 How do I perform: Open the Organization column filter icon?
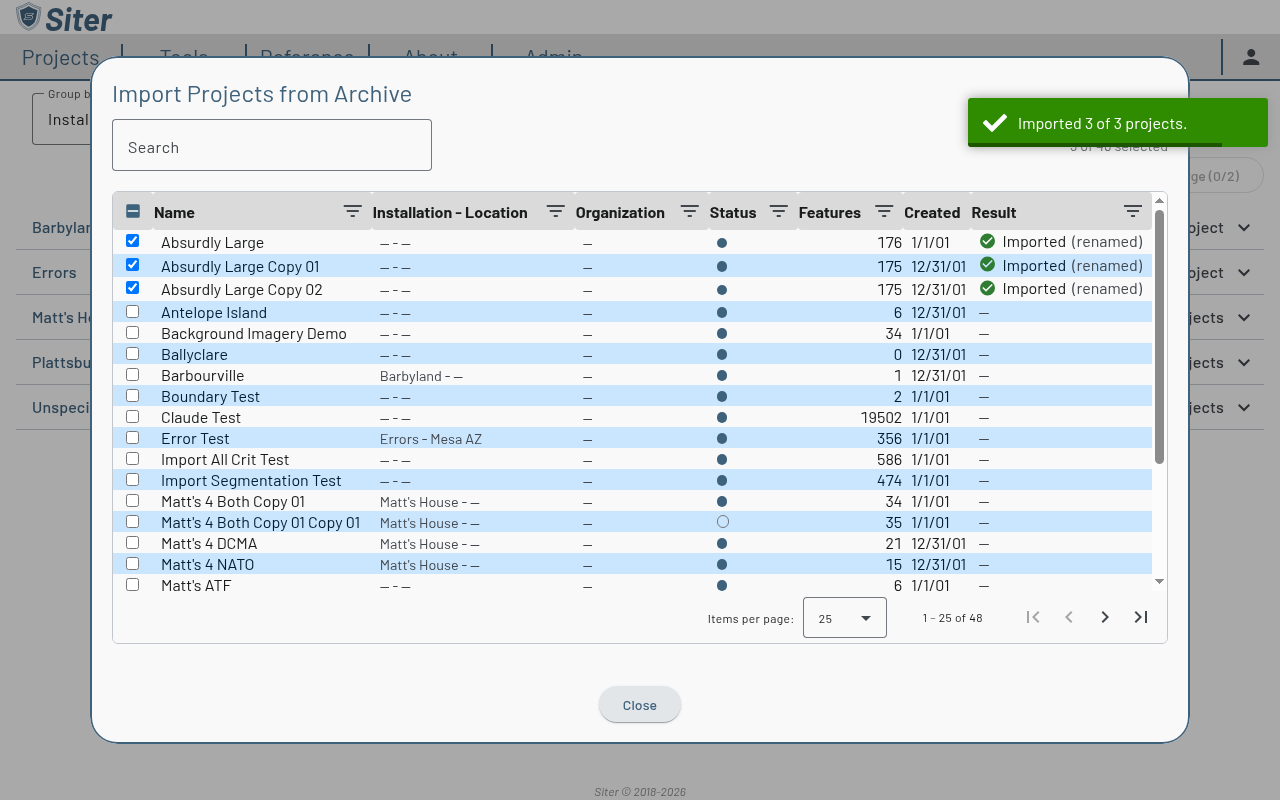click(690, 212)
